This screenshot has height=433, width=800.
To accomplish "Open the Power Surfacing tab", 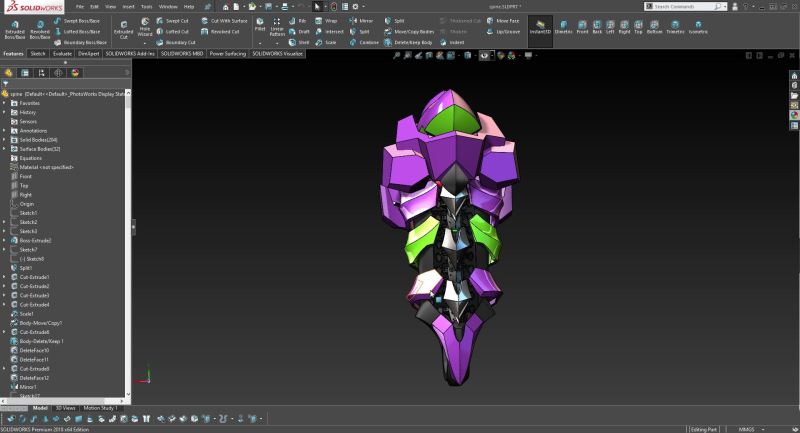I will point(228,54).
